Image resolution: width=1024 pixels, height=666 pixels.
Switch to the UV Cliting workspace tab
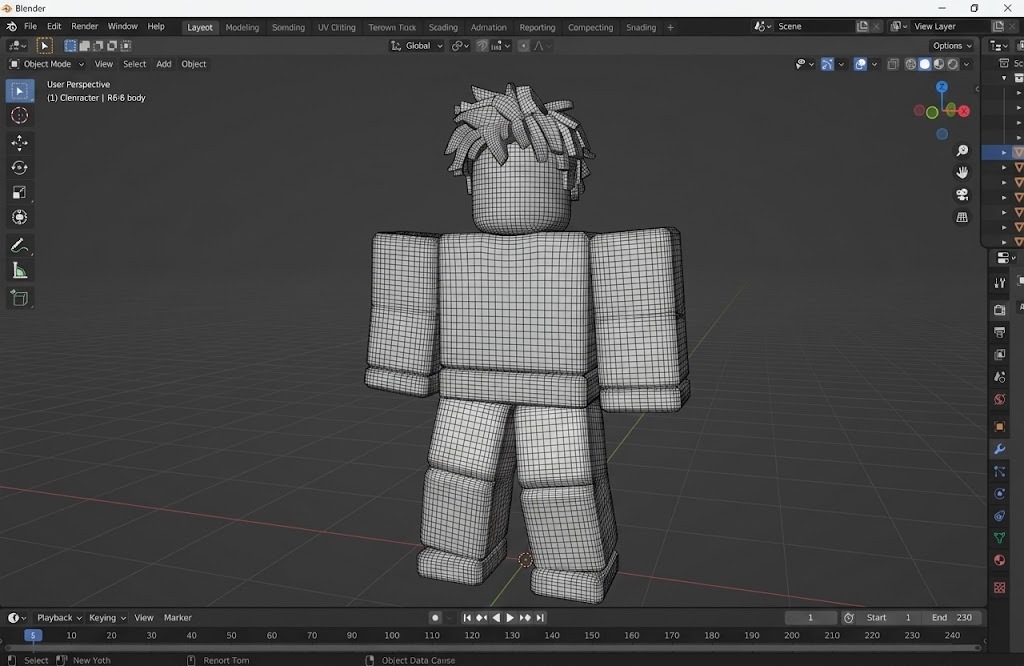coord(337,27)
